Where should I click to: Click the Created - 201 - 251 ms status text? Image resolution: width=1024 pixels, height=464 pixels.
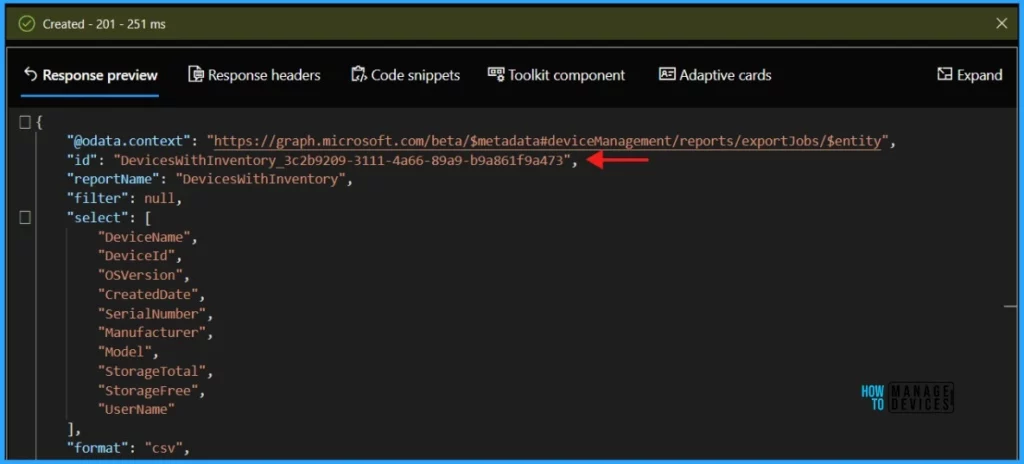(104, 24)
